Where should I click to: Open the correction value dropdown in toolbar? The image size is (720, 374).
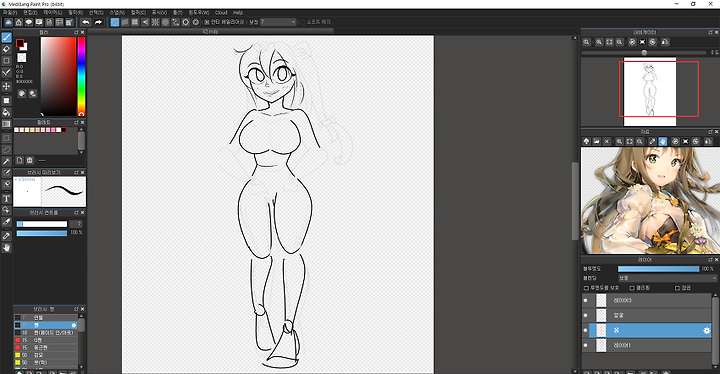pos(278,22)
